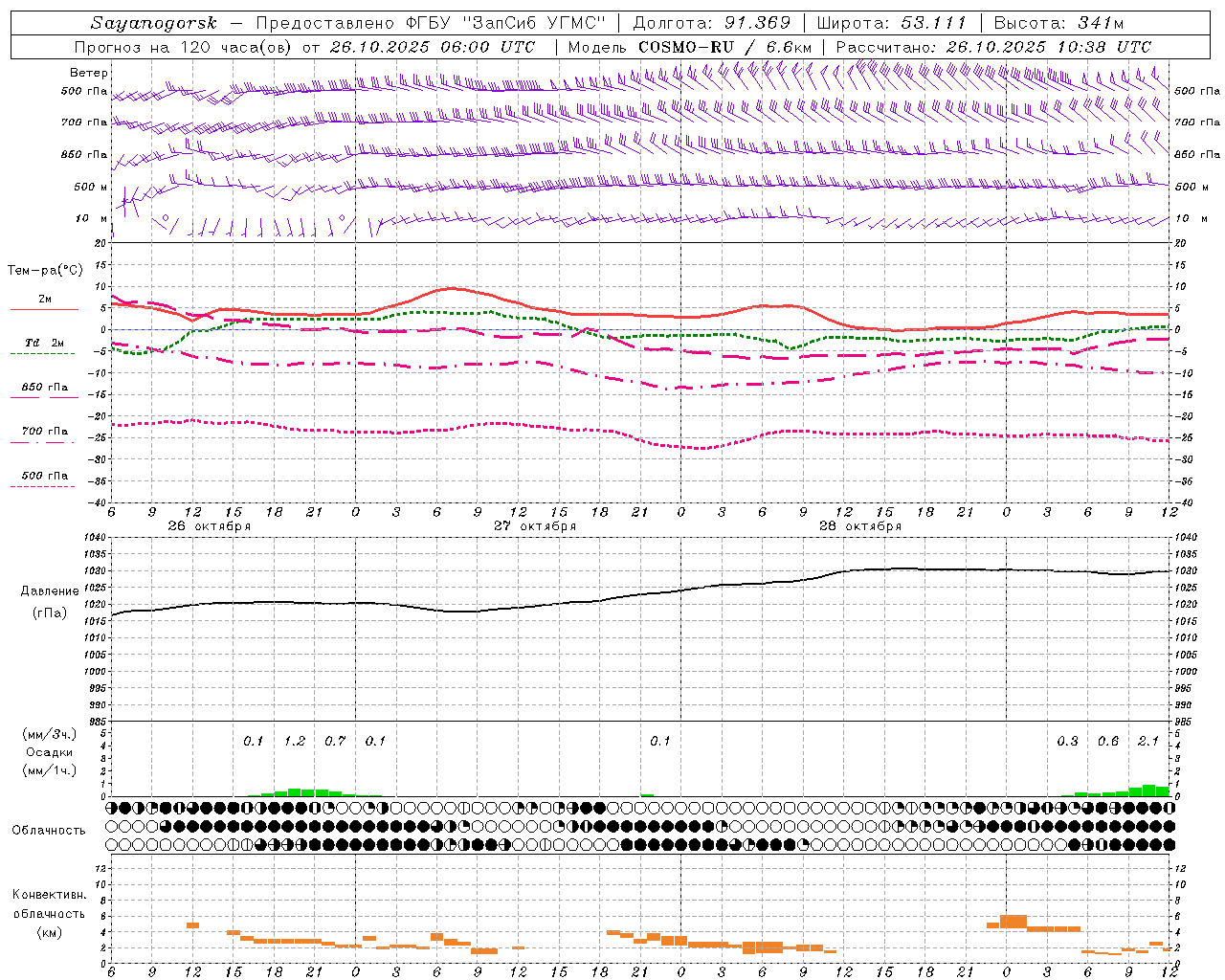Select the Прогноз на 120 часа(ов) text
Image resolution: width=1225 pixels, height=980 pixels.
click(184, 47)
